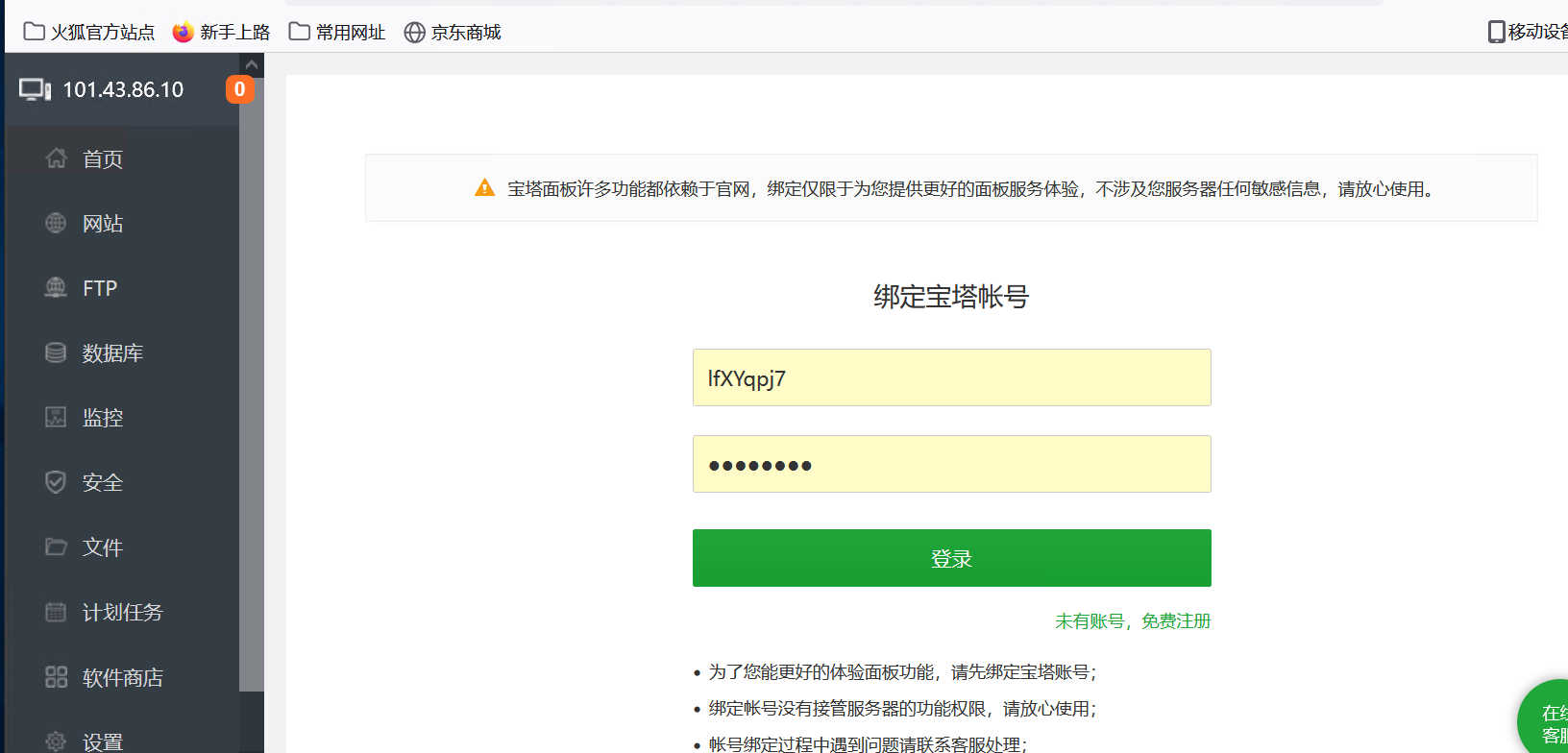Click the mobile device bookmarks icon
This screenshot has width=1568, height=753.
[1496, 32]
